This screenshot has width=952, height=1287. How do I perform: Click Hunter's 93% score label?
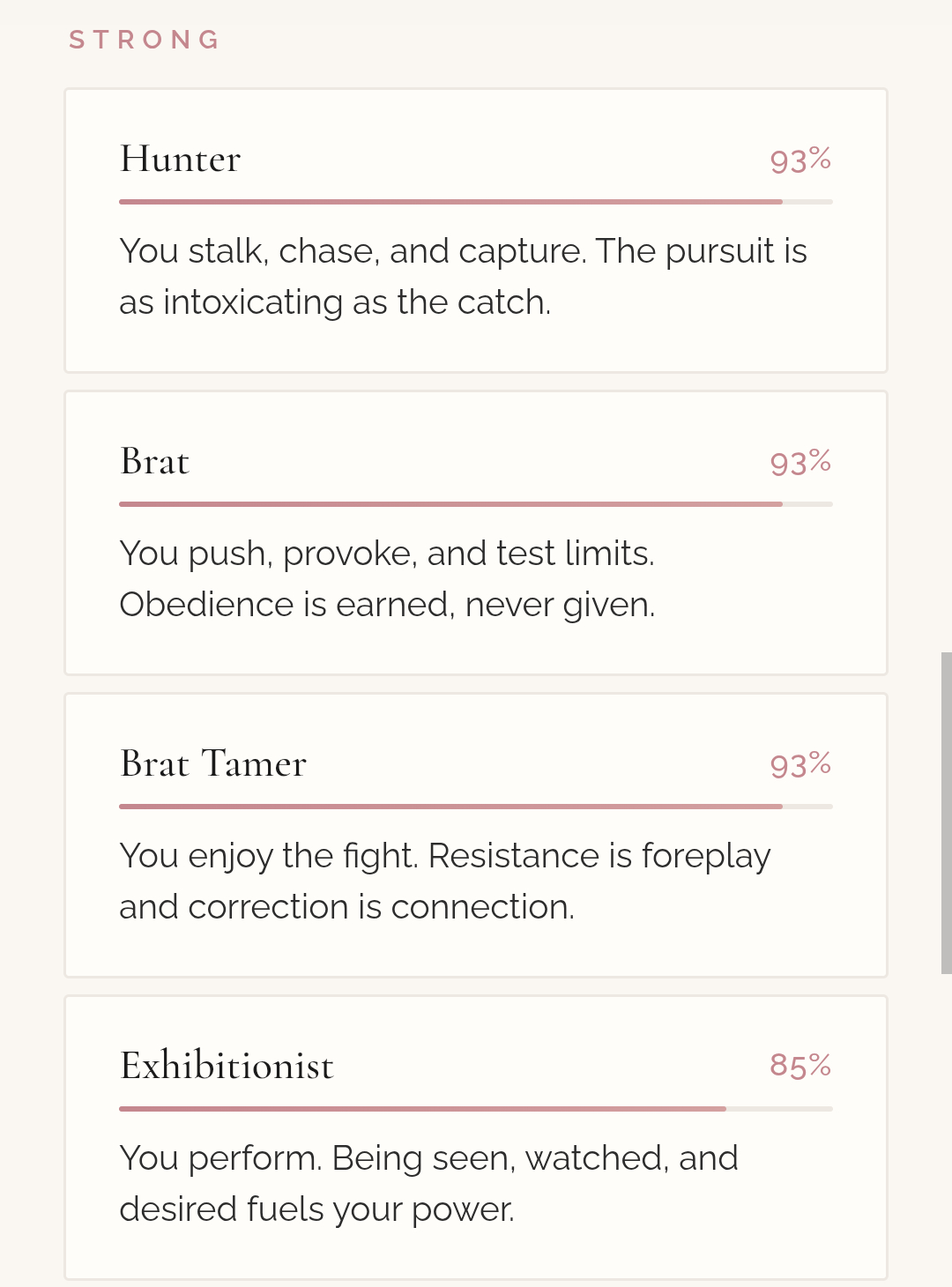click(800, 160)
